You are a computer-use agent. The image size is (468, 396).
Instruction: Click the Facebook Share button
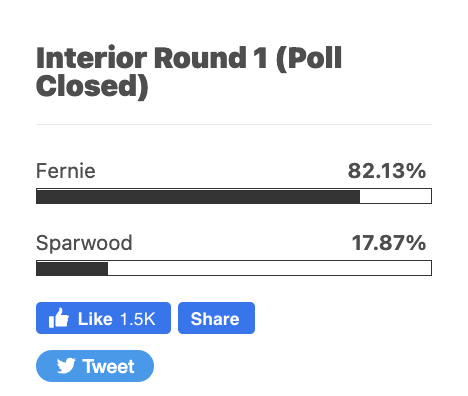pyautogui.click(x=216, y=318)
